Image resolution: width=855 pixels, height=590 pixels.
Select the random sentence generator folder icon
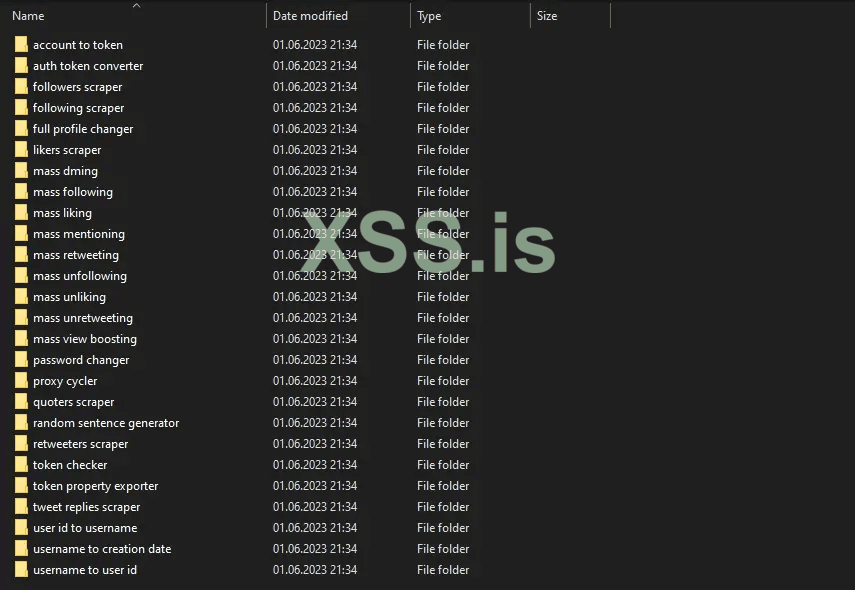point(21,423)
